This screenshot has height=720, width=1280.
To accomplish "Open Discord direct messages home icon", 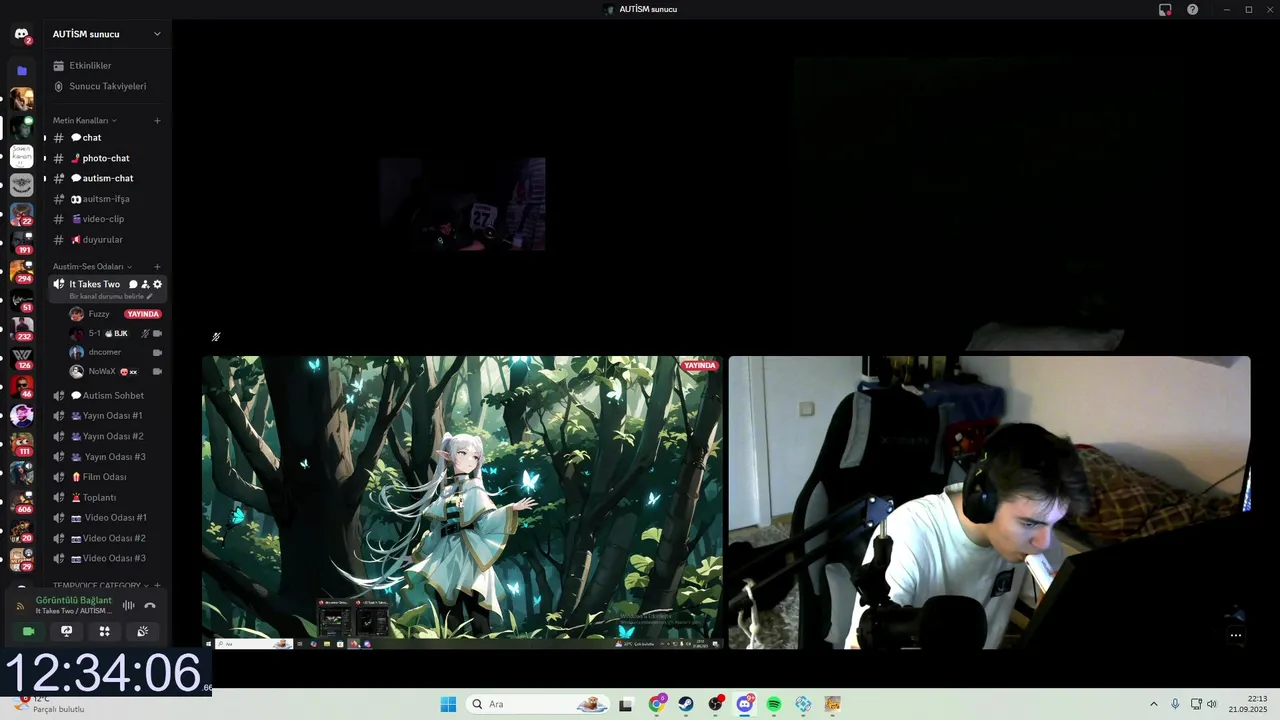I will click(21, 34).
